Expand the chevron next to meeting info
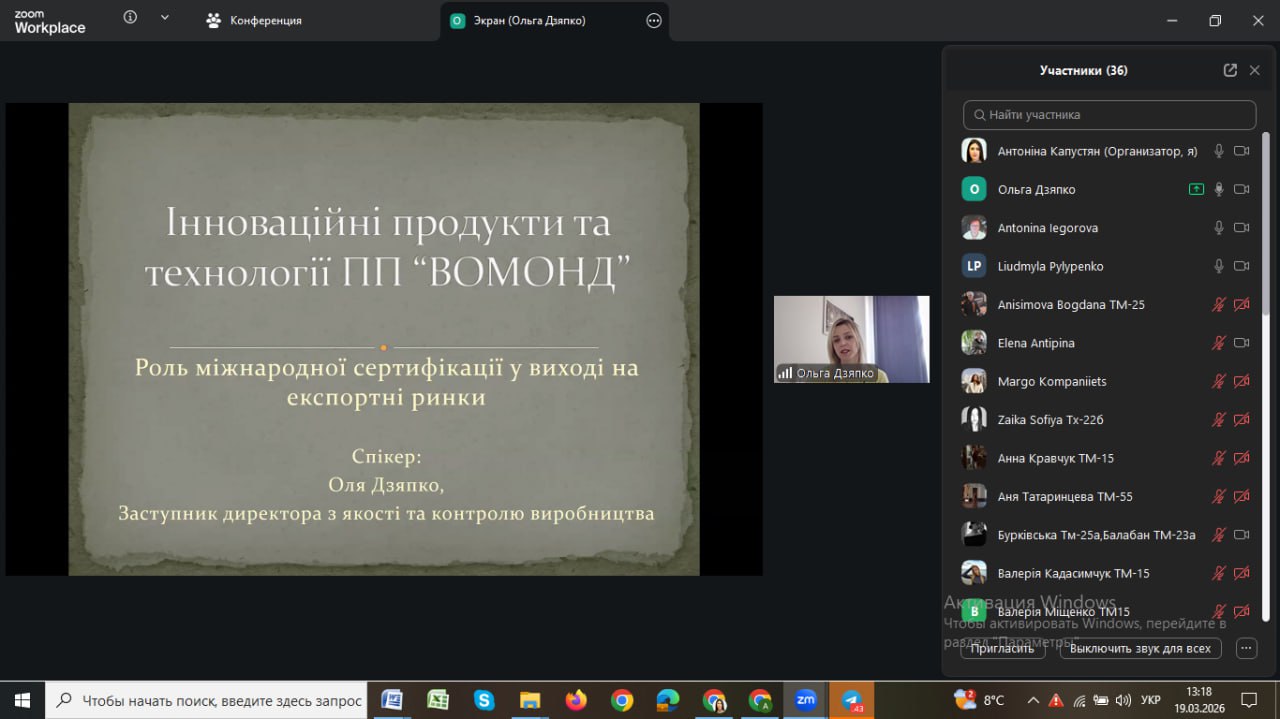The image size is (1280, 719). (165, 18)
